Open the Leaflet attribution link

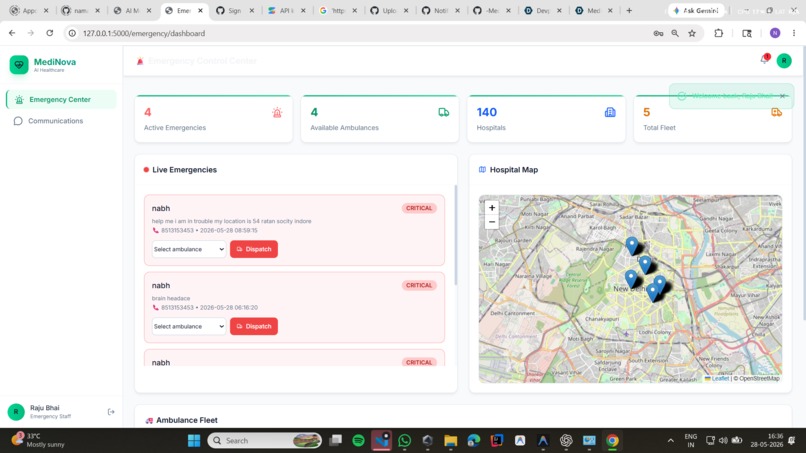pyautogui.click(x=720, y=378)
